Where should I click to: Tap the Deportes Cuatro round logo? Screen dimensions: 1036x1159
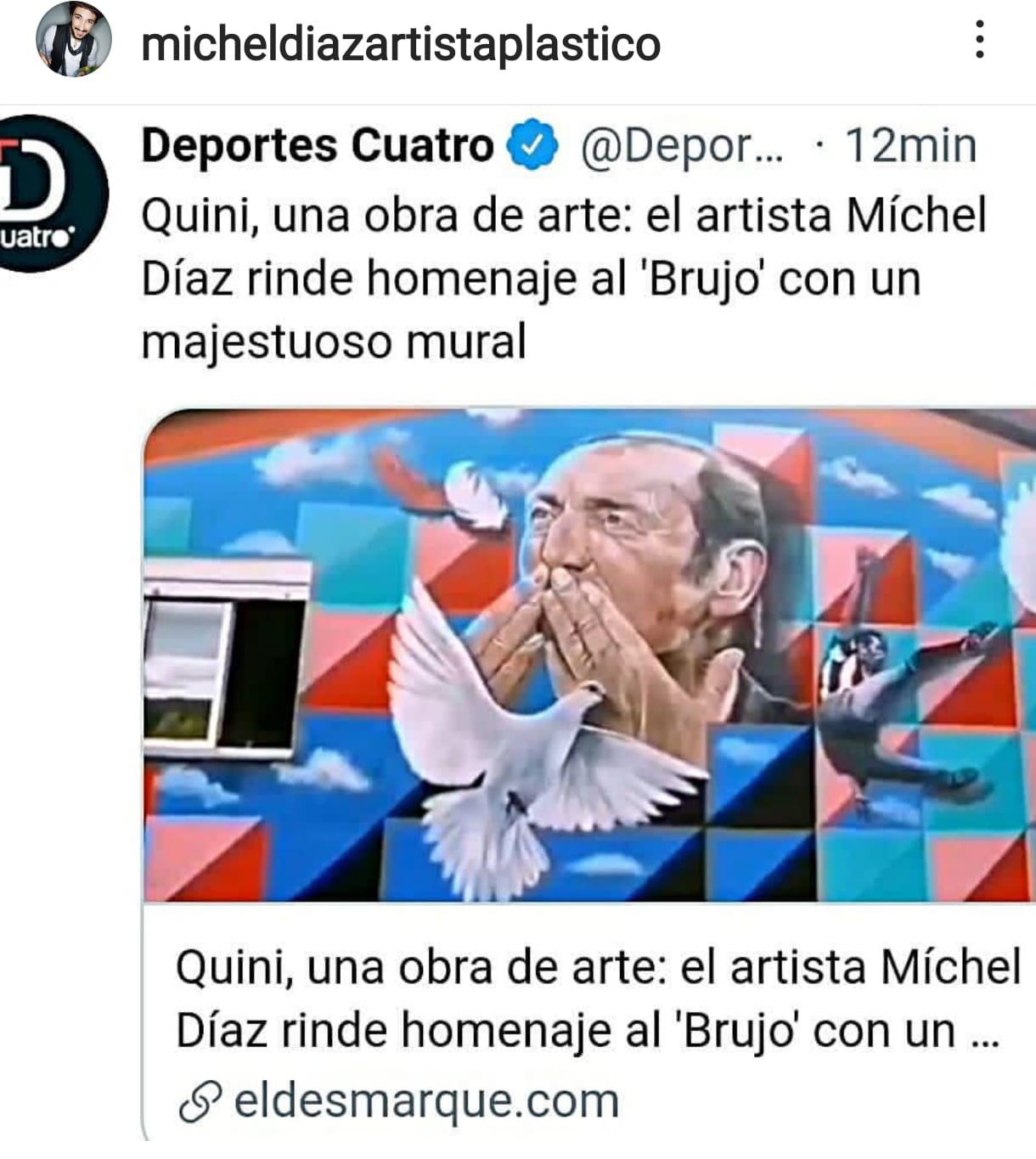click(47, 194)
